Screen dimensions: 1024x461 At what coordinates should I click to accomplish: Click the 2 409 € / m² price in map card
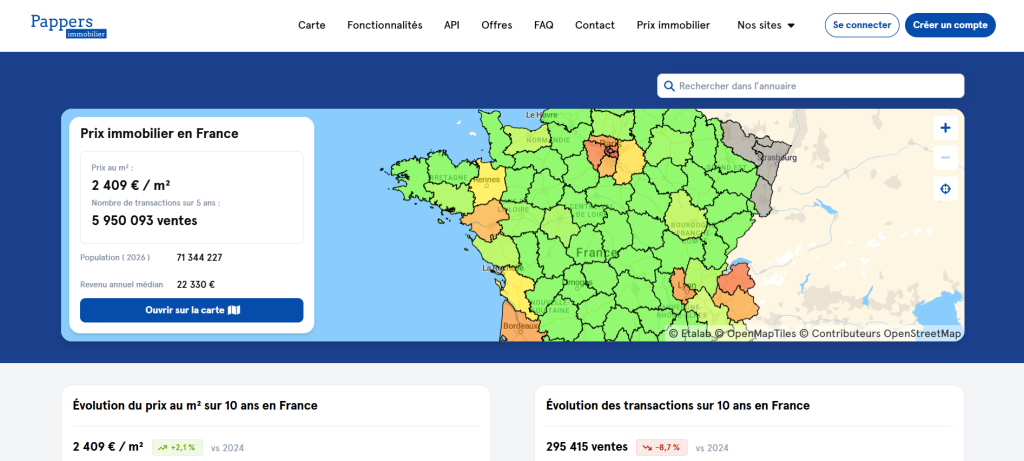click(131, 185)
